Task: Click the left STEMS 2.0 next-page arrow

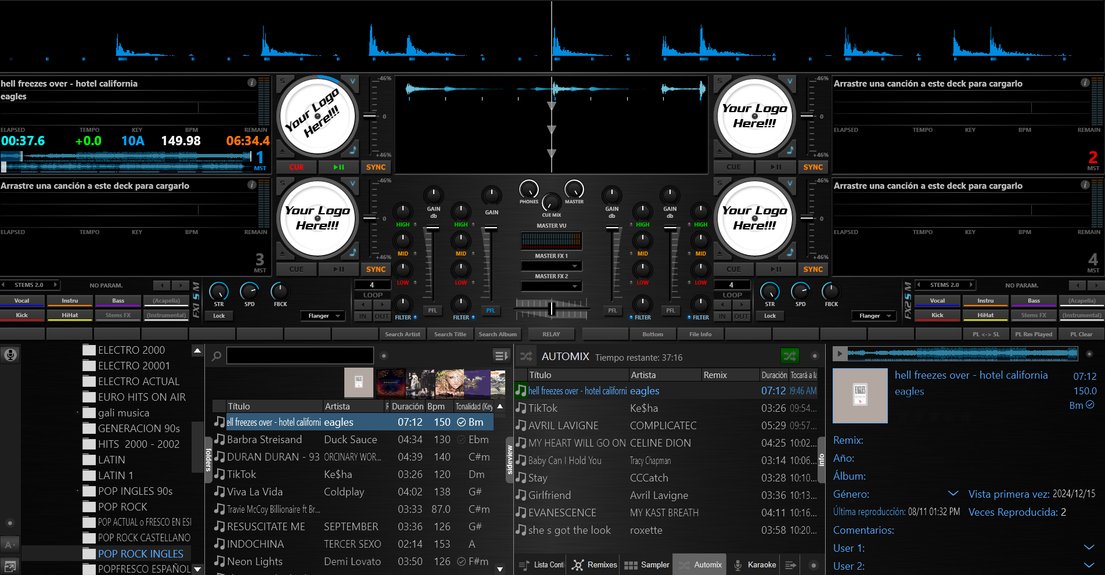Action: pos(55,285)
